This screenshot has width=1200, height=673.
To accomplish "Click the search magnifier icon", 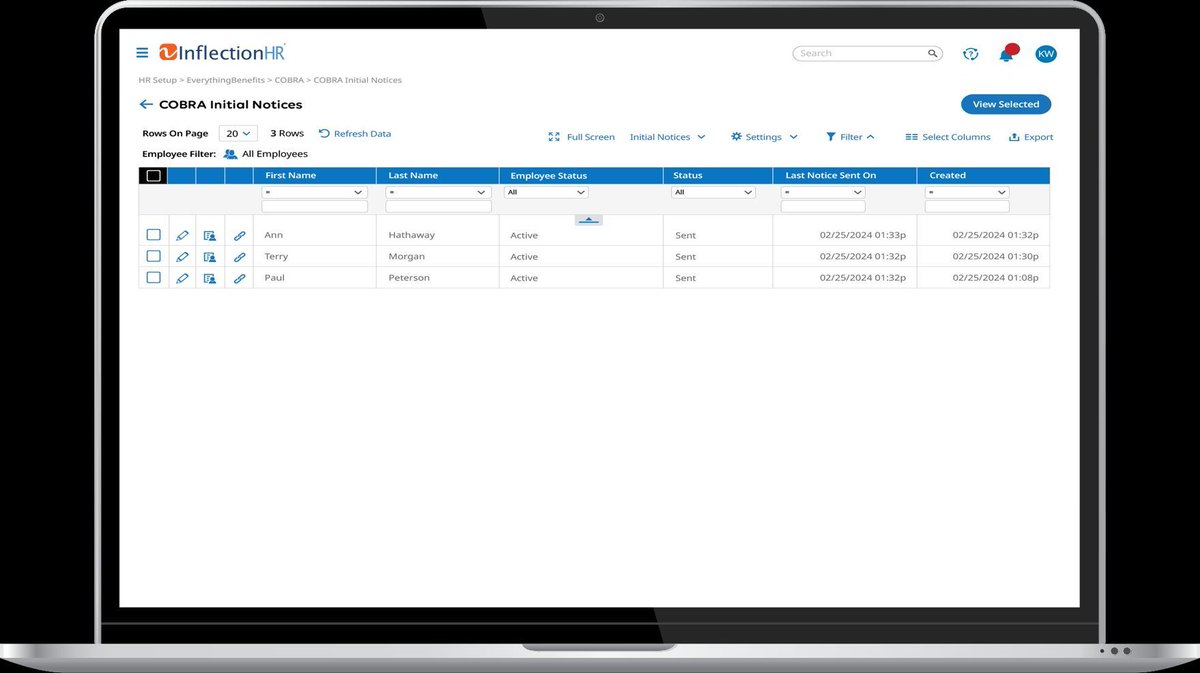I will pos(933,54).
